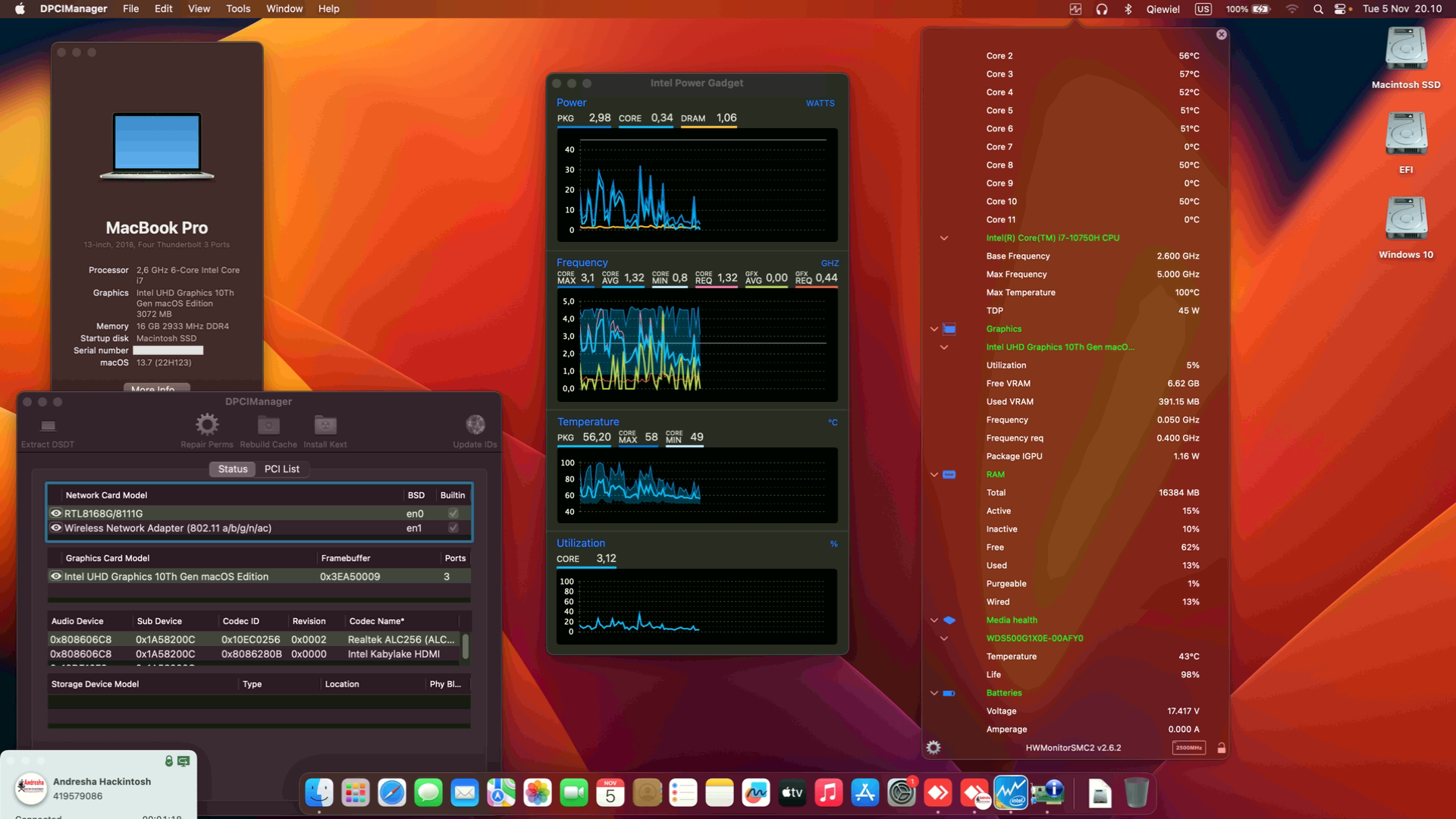Uncheck the Builtin checkbox for en0
The width and height of the screenshot is (1456, 819).
(x=452, y=513)
